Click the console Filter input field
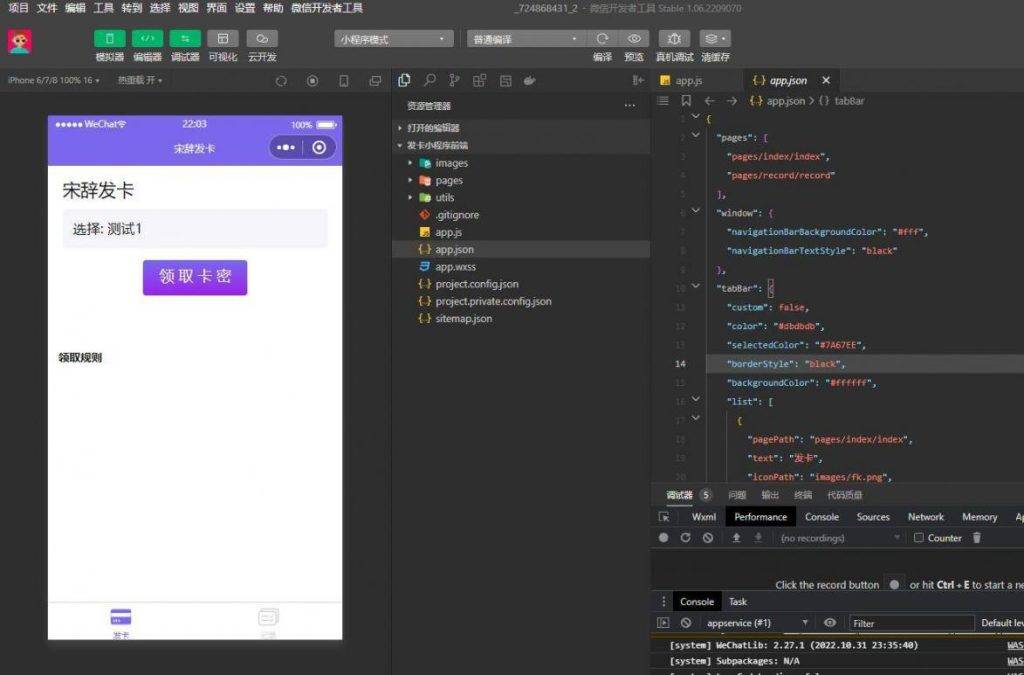 pos(910,623)
